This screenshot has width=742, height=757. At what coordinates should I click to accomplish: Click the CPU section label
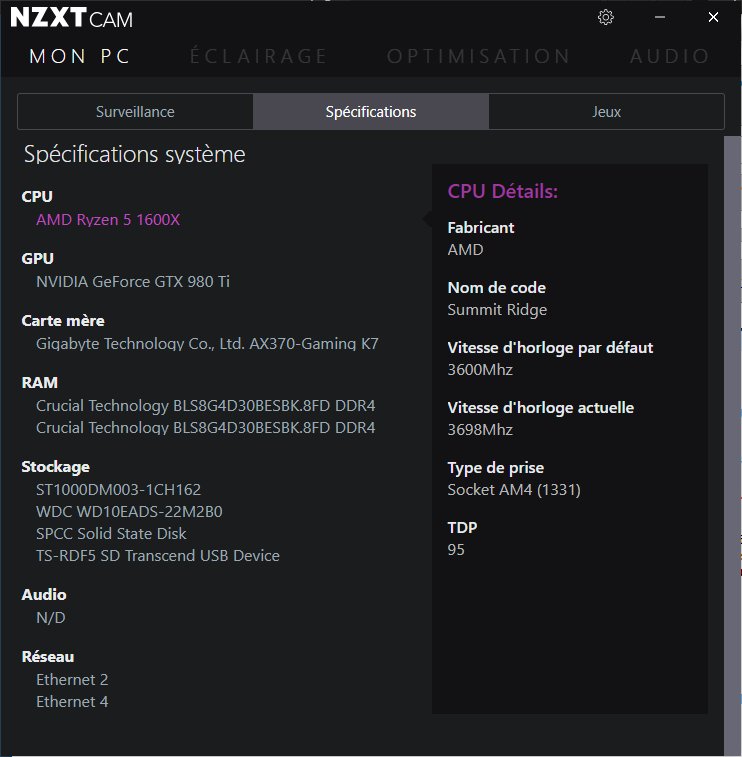click(x=37, y=196)
